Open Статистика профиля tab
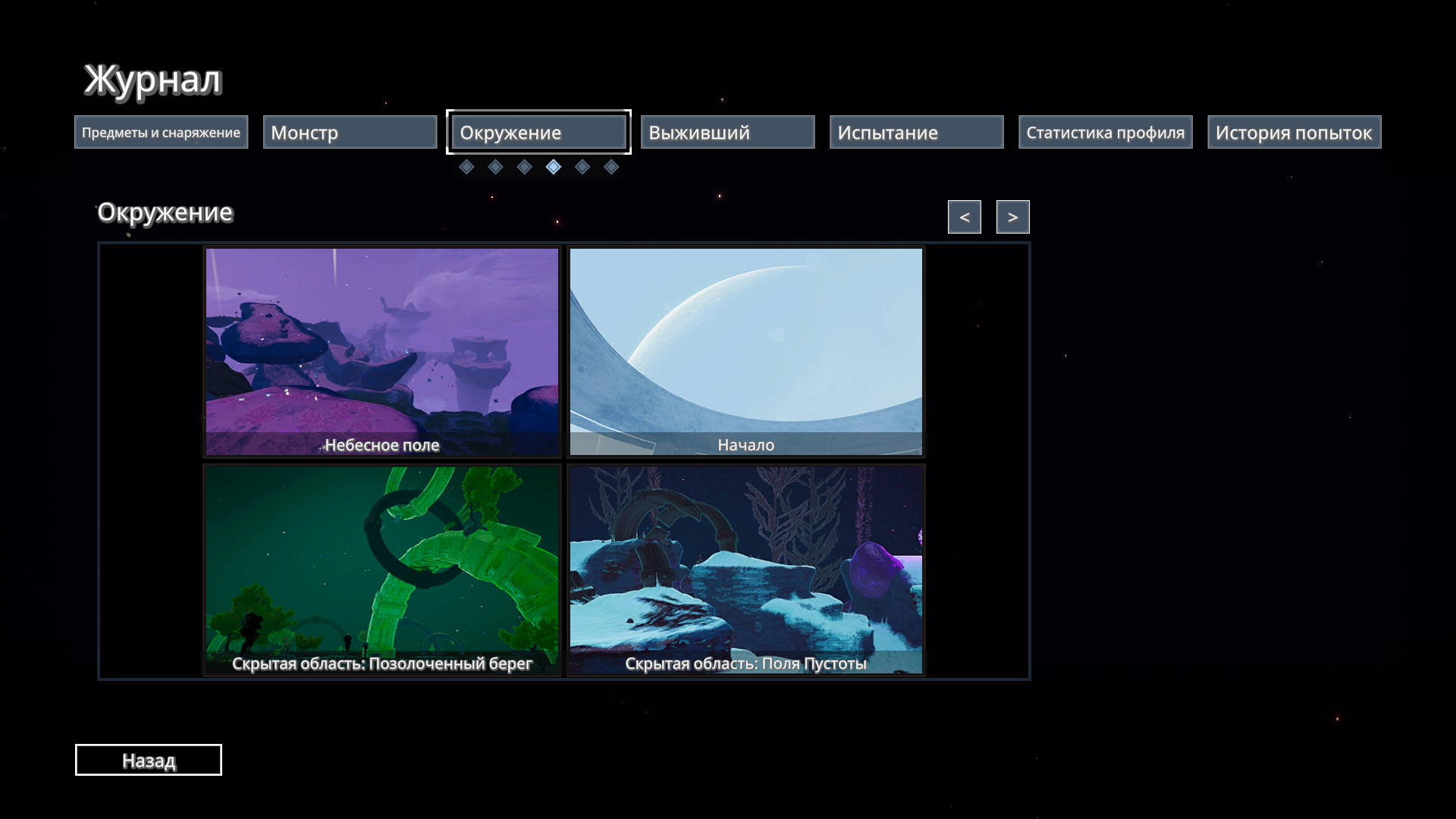This screenshot has height=819, width=1456. pyautogui.click(x=1105, y=132)
